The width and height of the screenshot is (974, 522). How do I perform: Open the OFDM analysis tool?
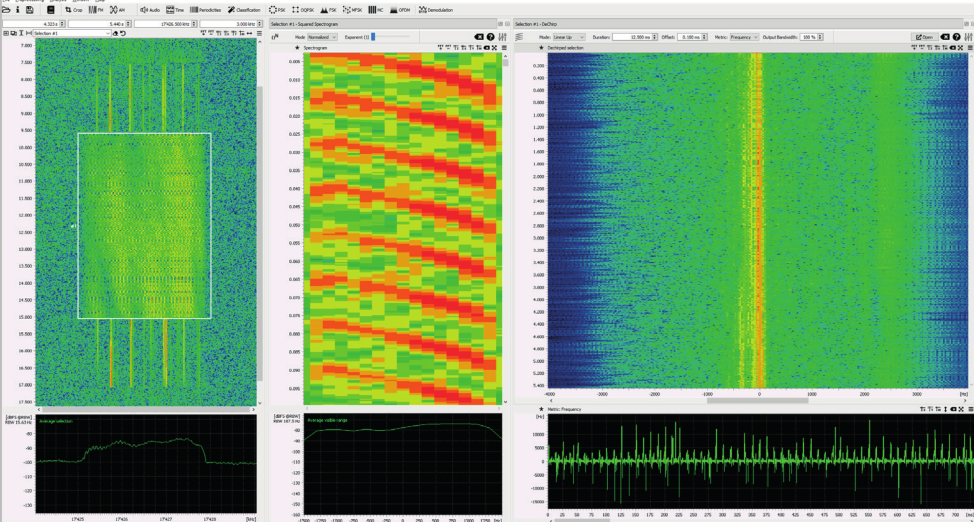coord(399,9)
